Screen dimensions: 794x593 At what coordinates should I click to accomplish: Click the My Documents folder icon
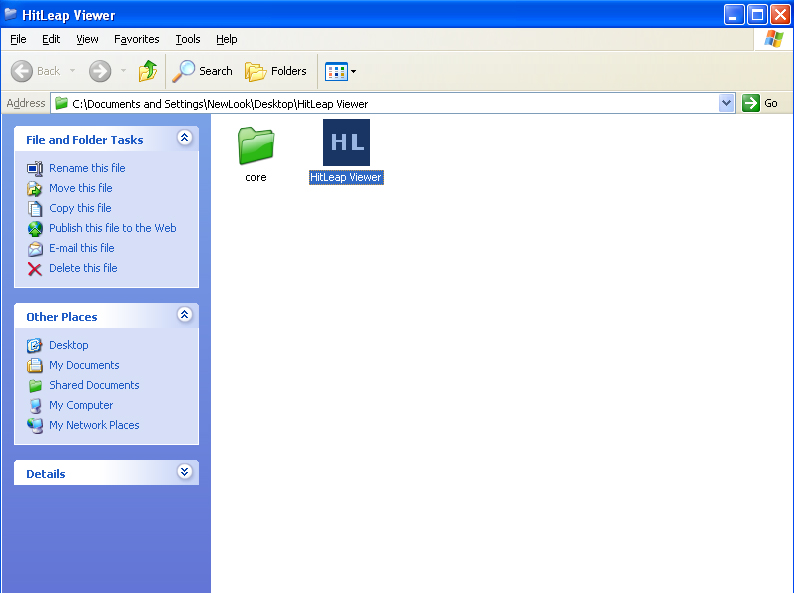tap(35, 366)
